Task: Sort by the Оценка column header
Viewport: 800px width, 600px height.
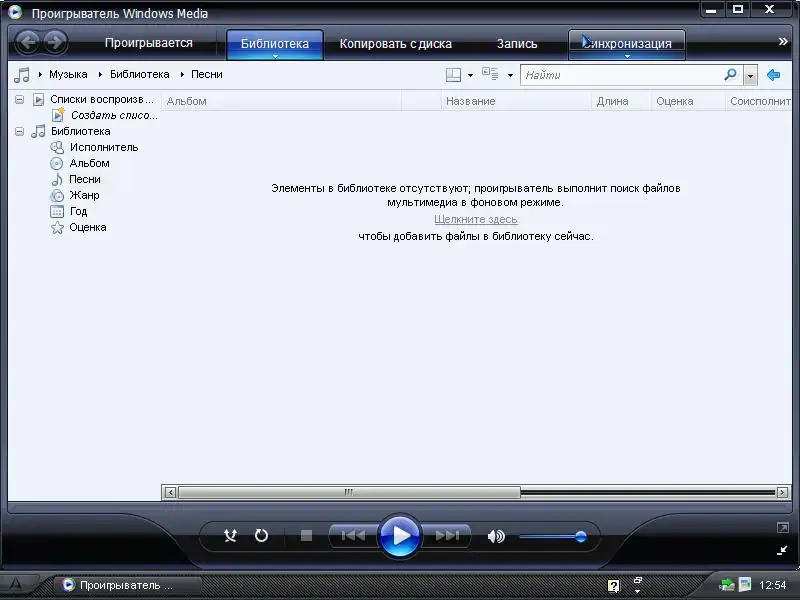Action: (688, 101)
